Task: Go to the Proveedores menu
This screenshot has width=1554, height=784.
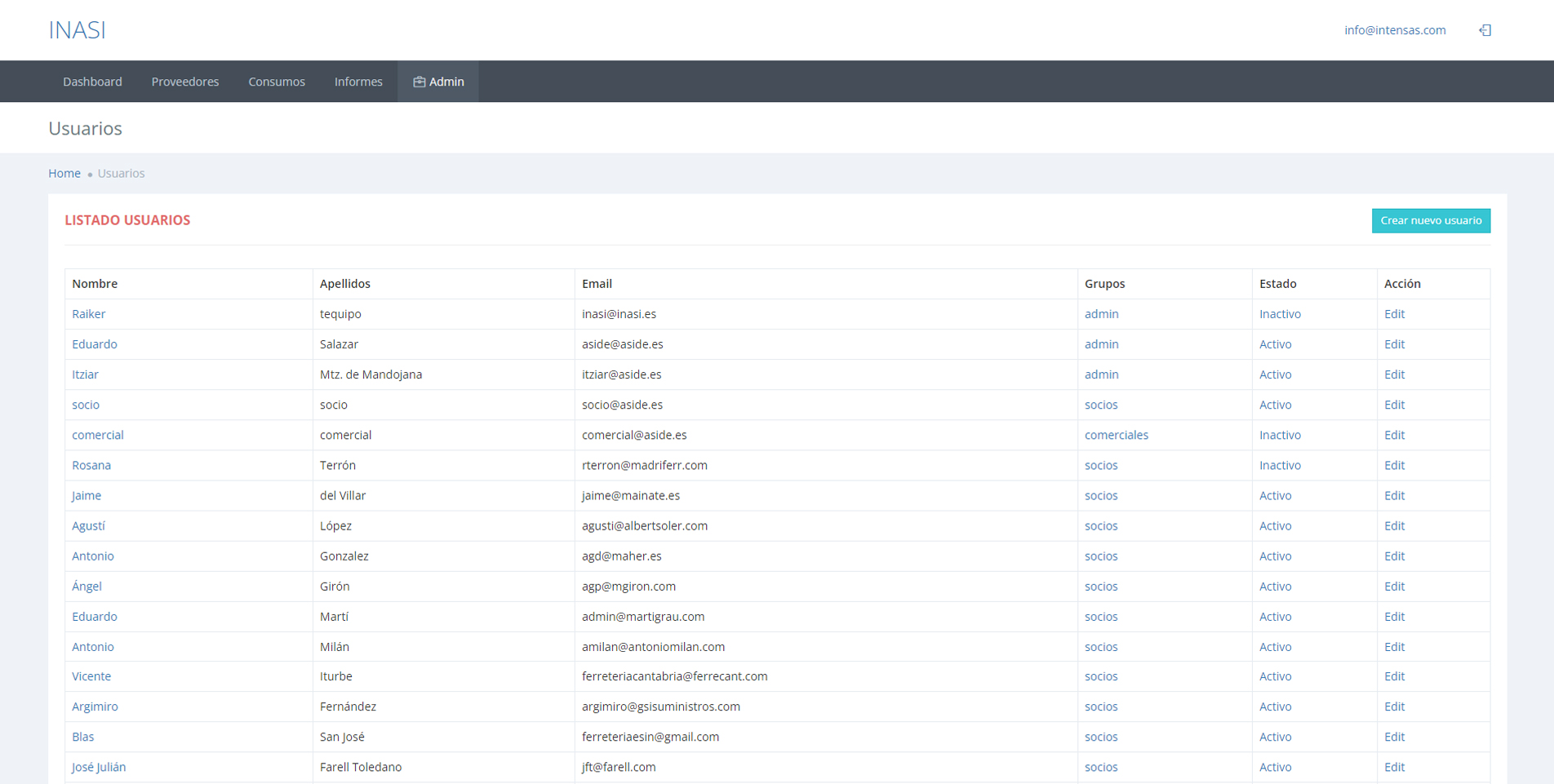Action: click(185, 82)
